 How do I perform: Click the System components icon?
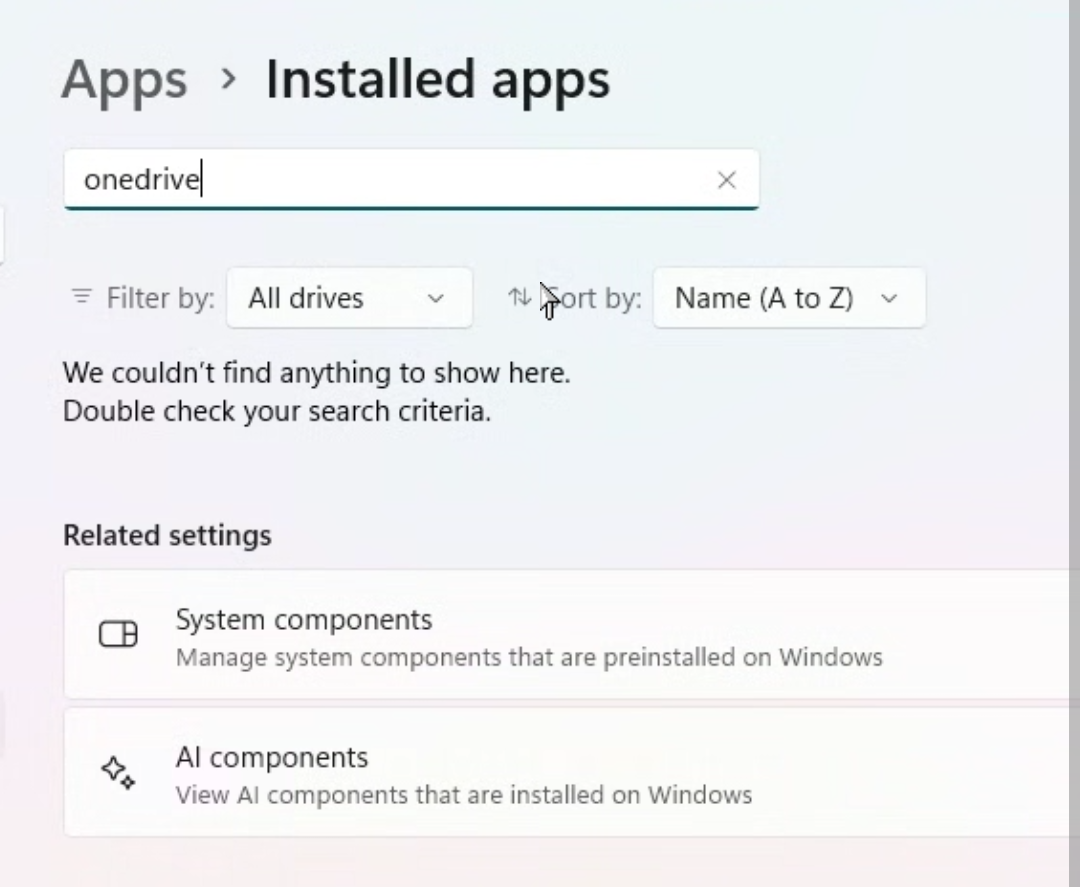[118, 634]
